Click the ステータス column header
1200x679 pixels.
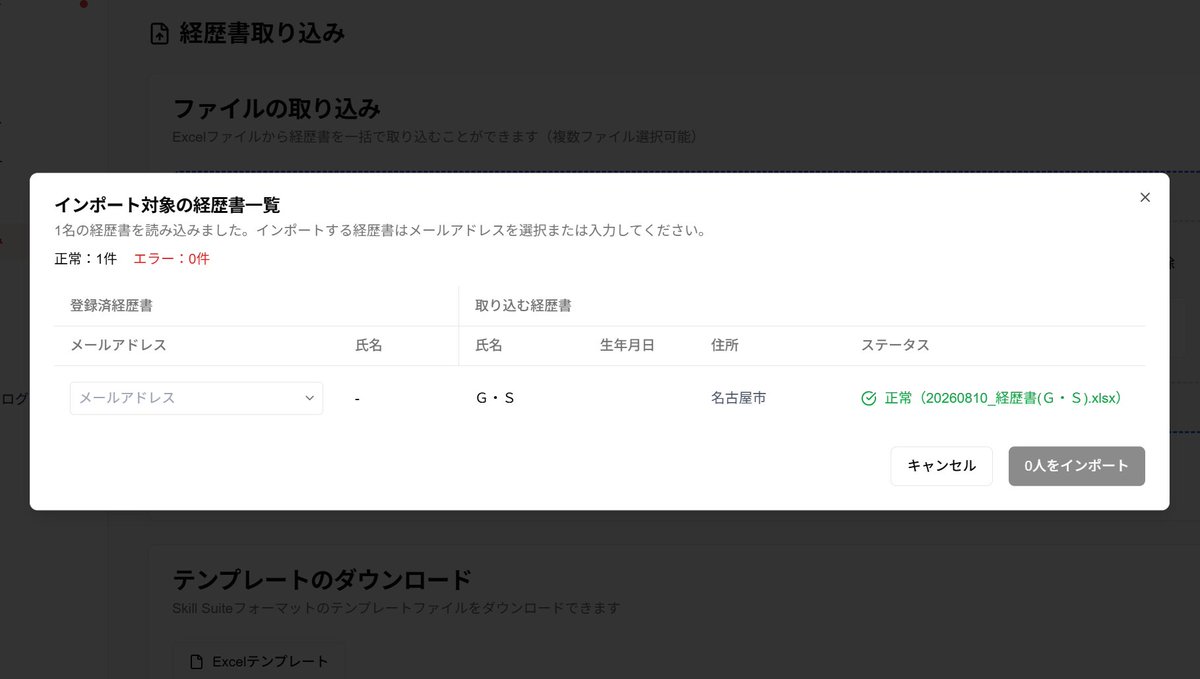pyautogui.click(x=895, y=345)
